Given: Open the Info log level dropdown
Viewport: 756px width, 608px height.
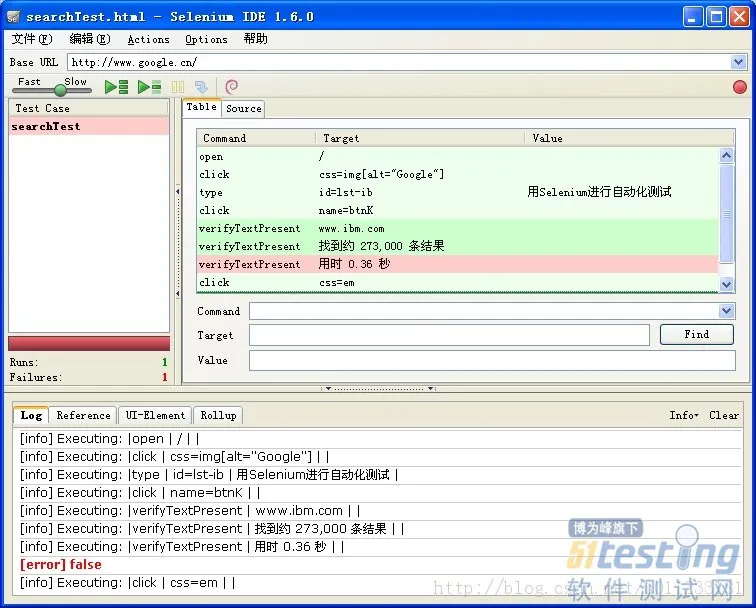Looking at the screenshot, I should coord(684,415).
